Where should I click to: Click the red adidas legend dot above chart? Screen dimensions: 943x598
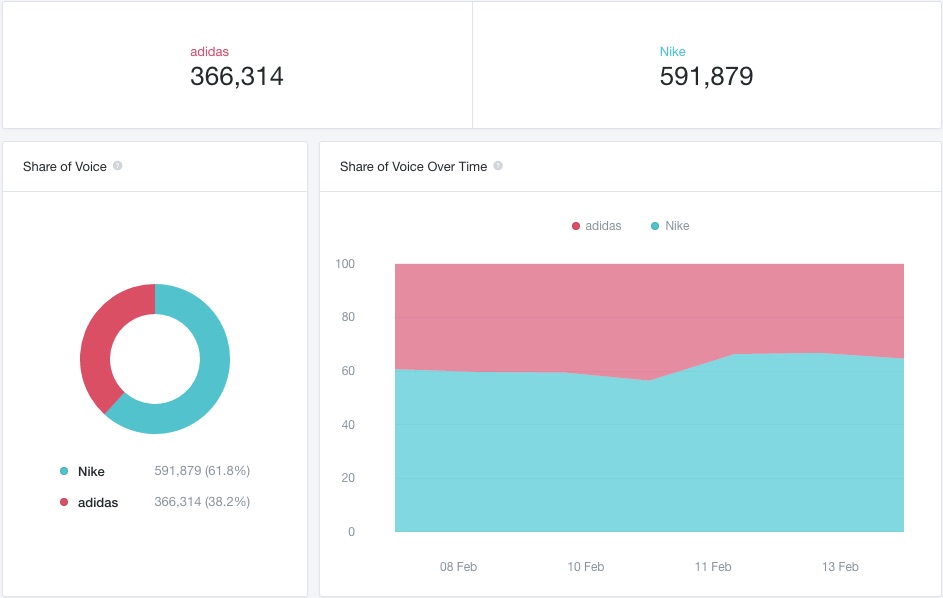(x=576, y=226)
